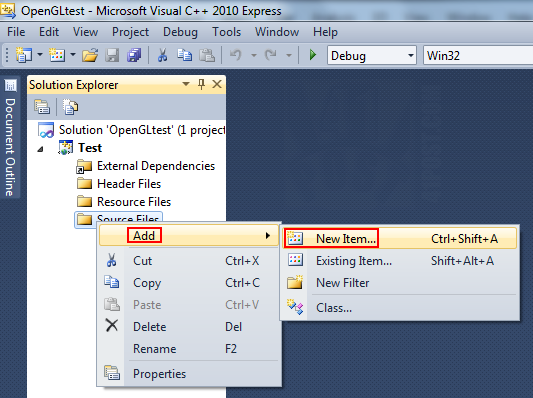Choose Properties from the context menu
The image size is (533, 398).
click(x=189, y=374)
